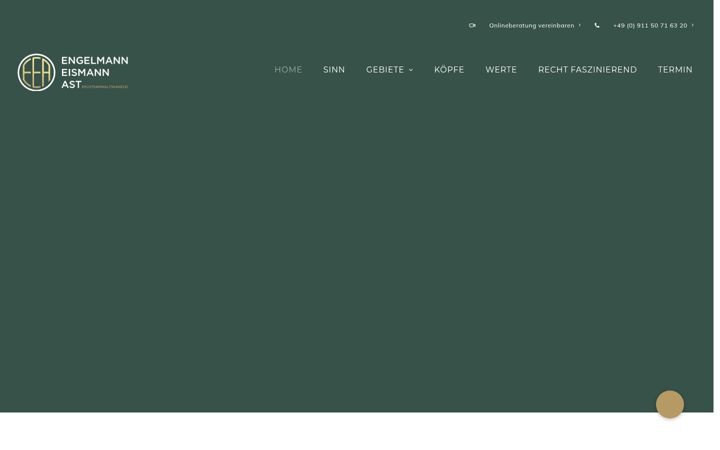
Task: Open the RECHT FASZINIEREND menu item
Action: click(587, 70)
